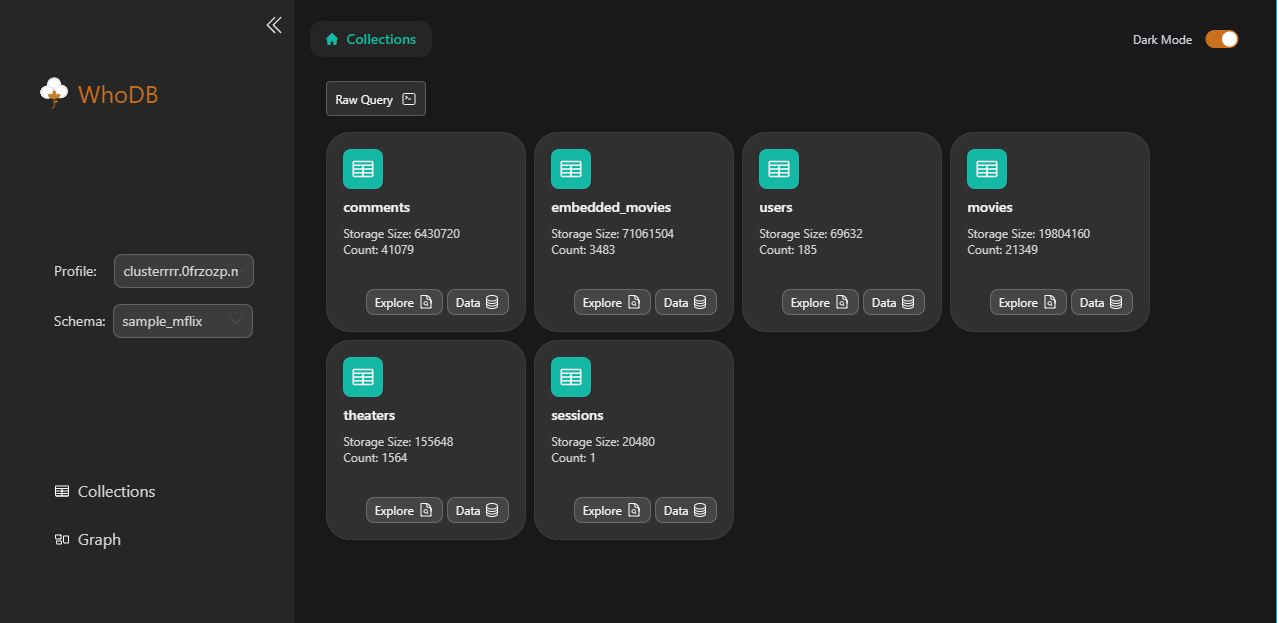The image size is (1277, 623).
Task: Click the table icon on the theaters card
Action: [x=362, y=376]
